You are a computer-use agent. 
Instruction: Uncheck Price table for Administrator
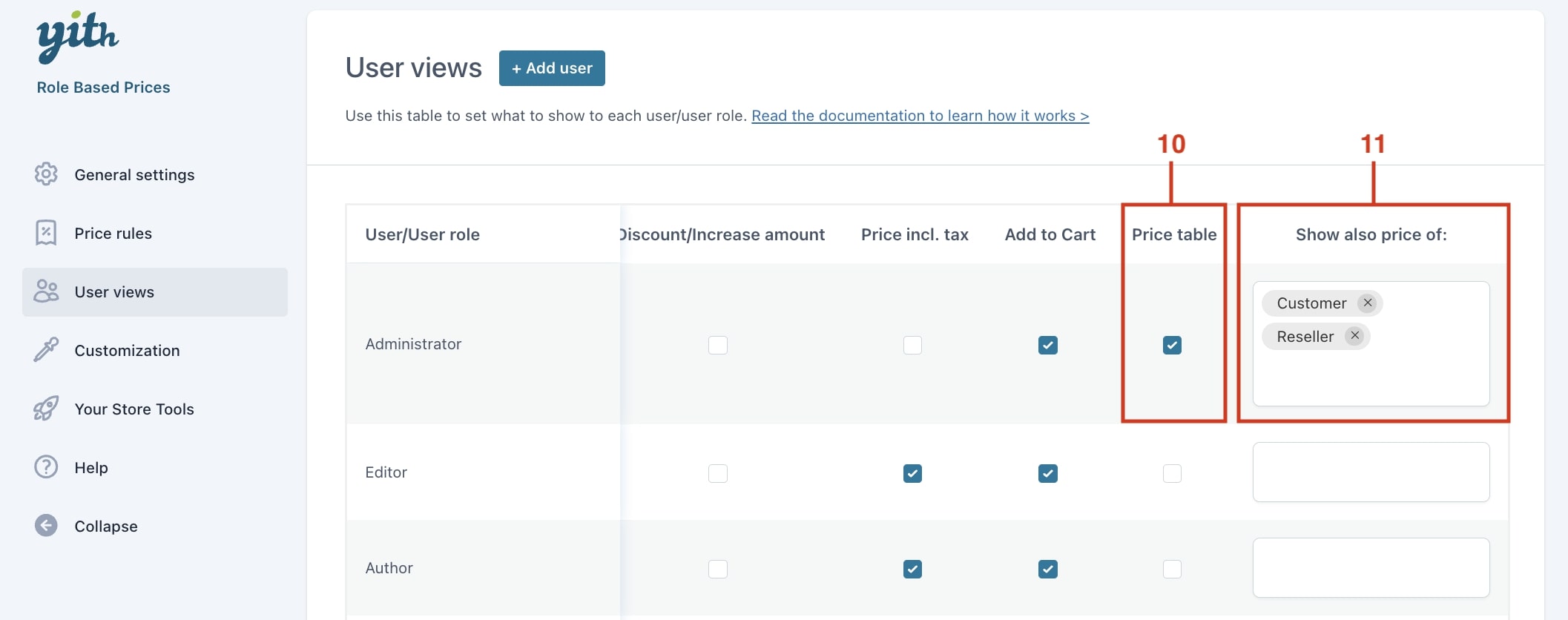click(1173, 345)
